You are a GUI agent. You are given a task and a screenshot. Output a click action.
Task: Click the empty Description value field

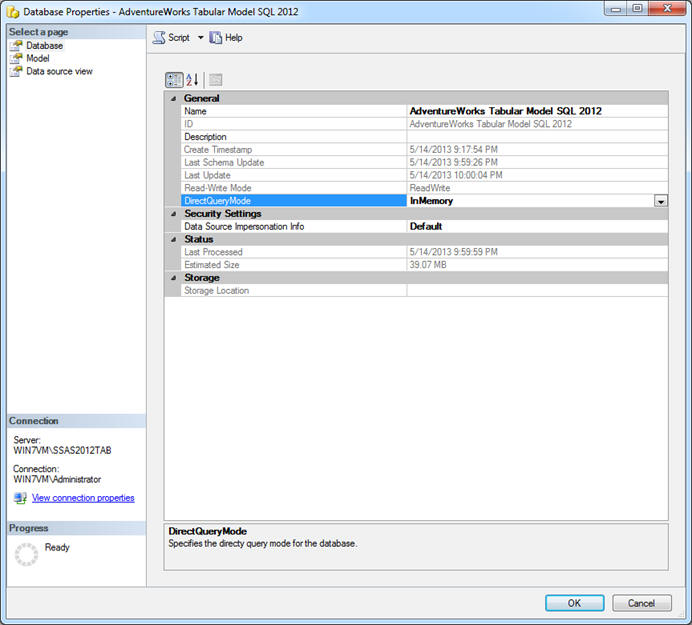click(537, 137)
